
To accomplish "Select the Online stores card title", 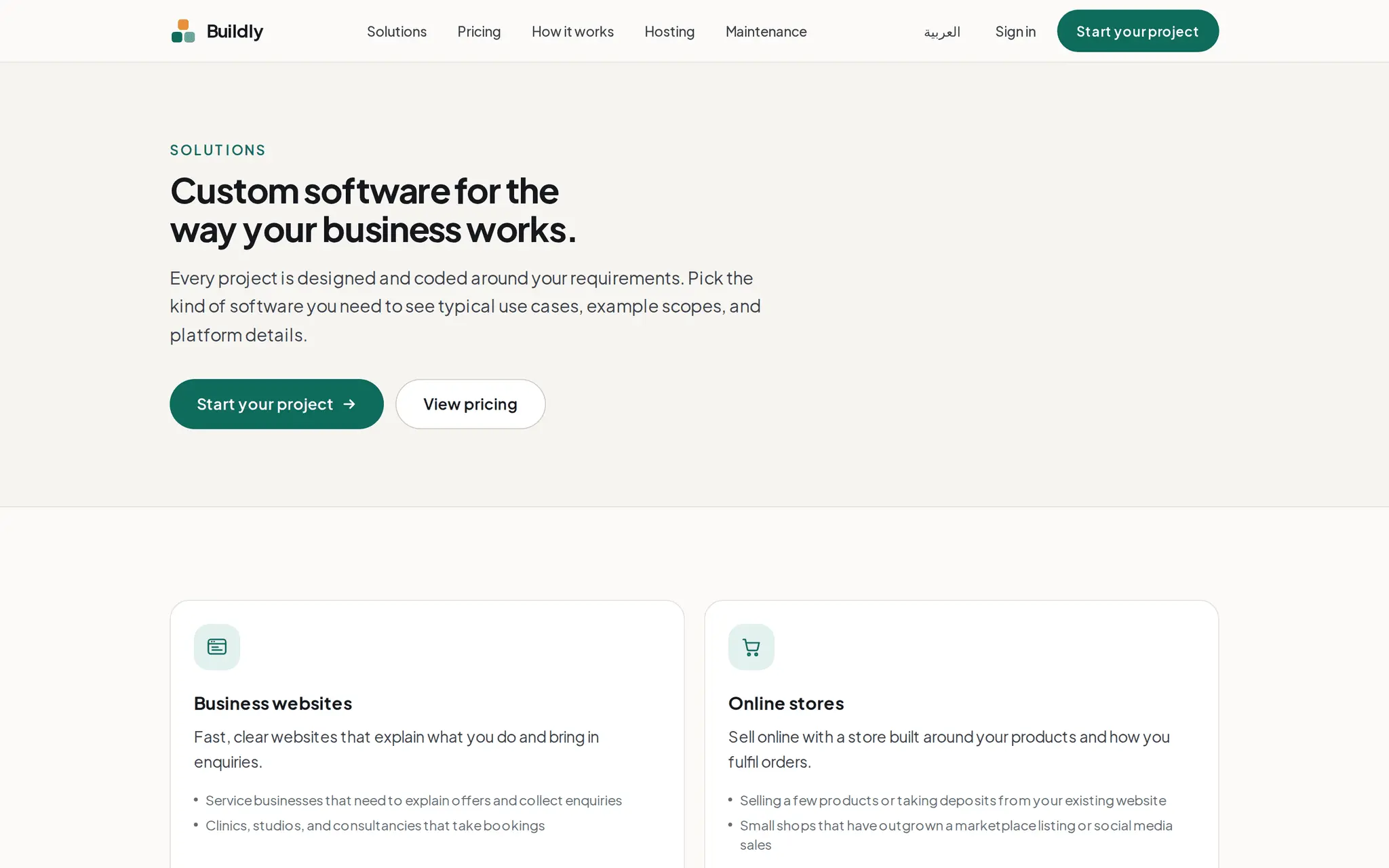I will pos(786,703).
